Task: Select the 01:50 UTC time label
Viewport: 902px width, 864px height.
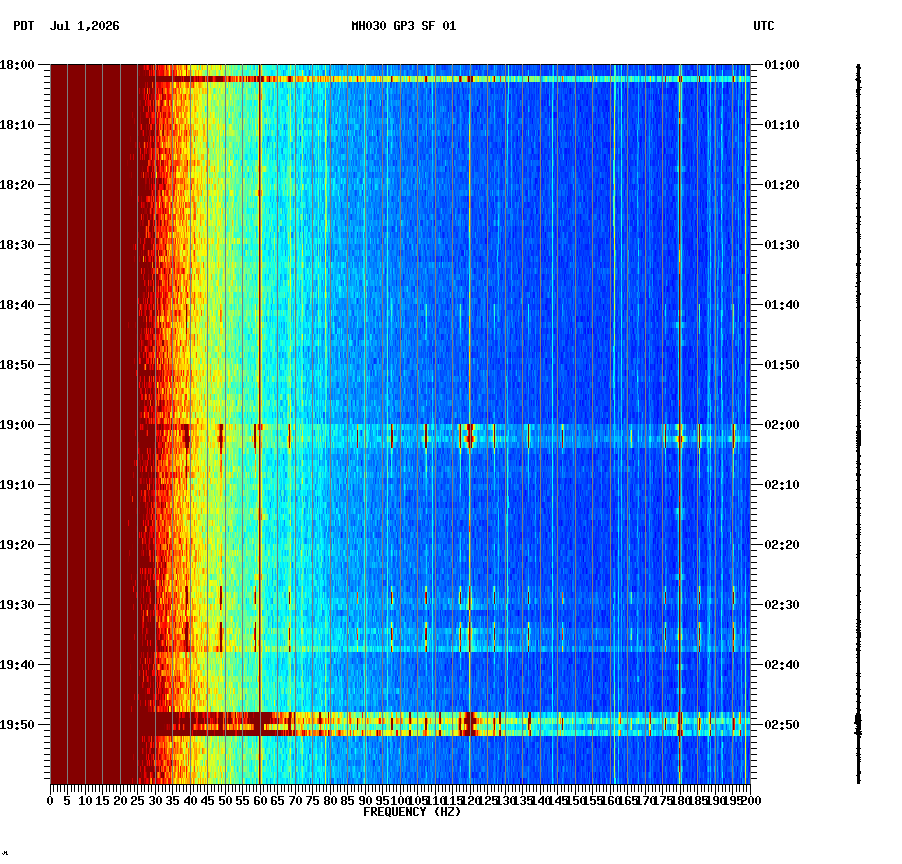Action: 782,365
